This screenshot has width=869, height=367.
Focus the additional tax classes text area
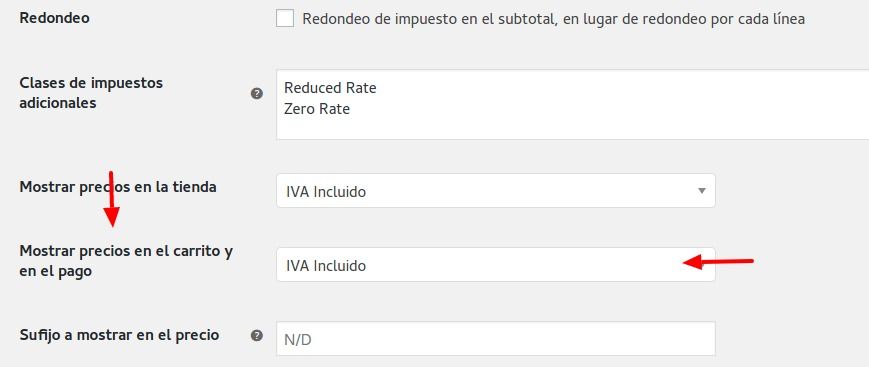point(572,105)
